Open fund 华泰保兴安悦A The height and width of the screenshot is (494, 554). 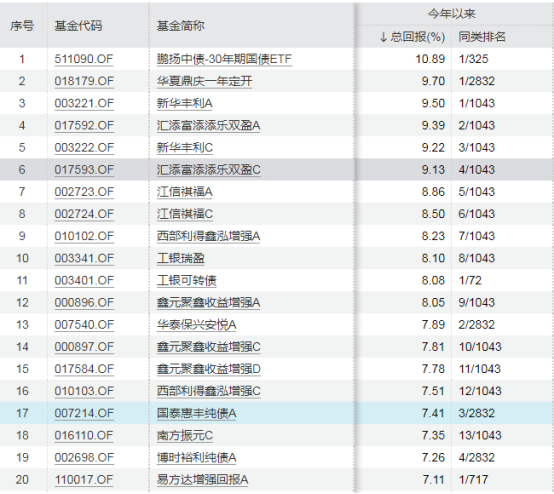click(196, 324)
